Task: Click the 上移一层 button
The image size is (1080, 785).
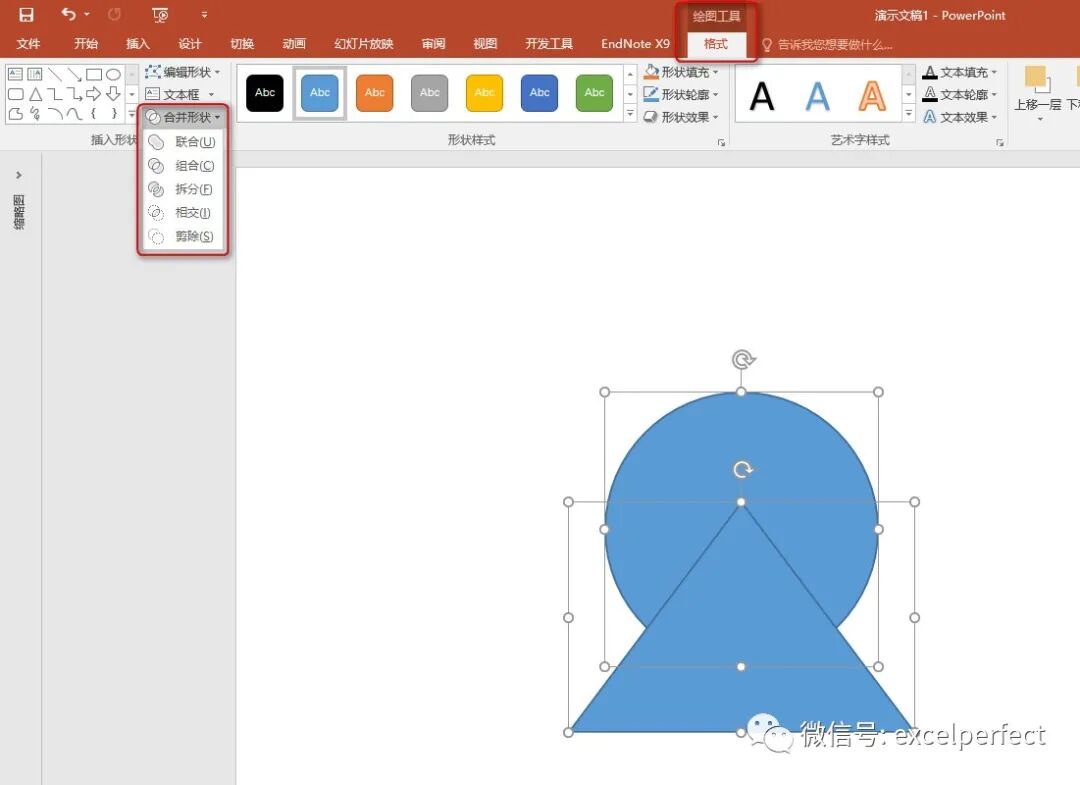Action: (1037, 93)
